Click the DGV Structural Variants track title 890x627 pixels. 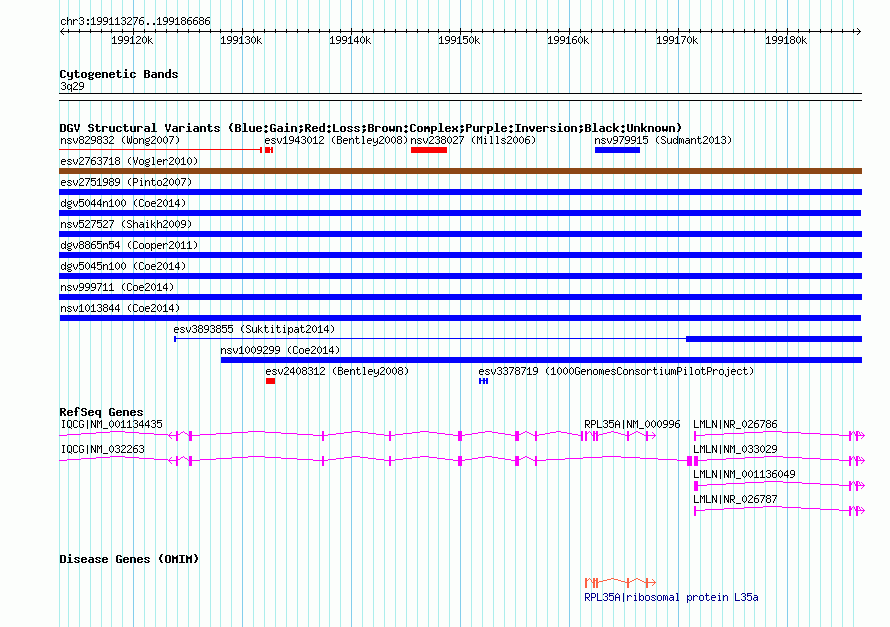(370, 128)
